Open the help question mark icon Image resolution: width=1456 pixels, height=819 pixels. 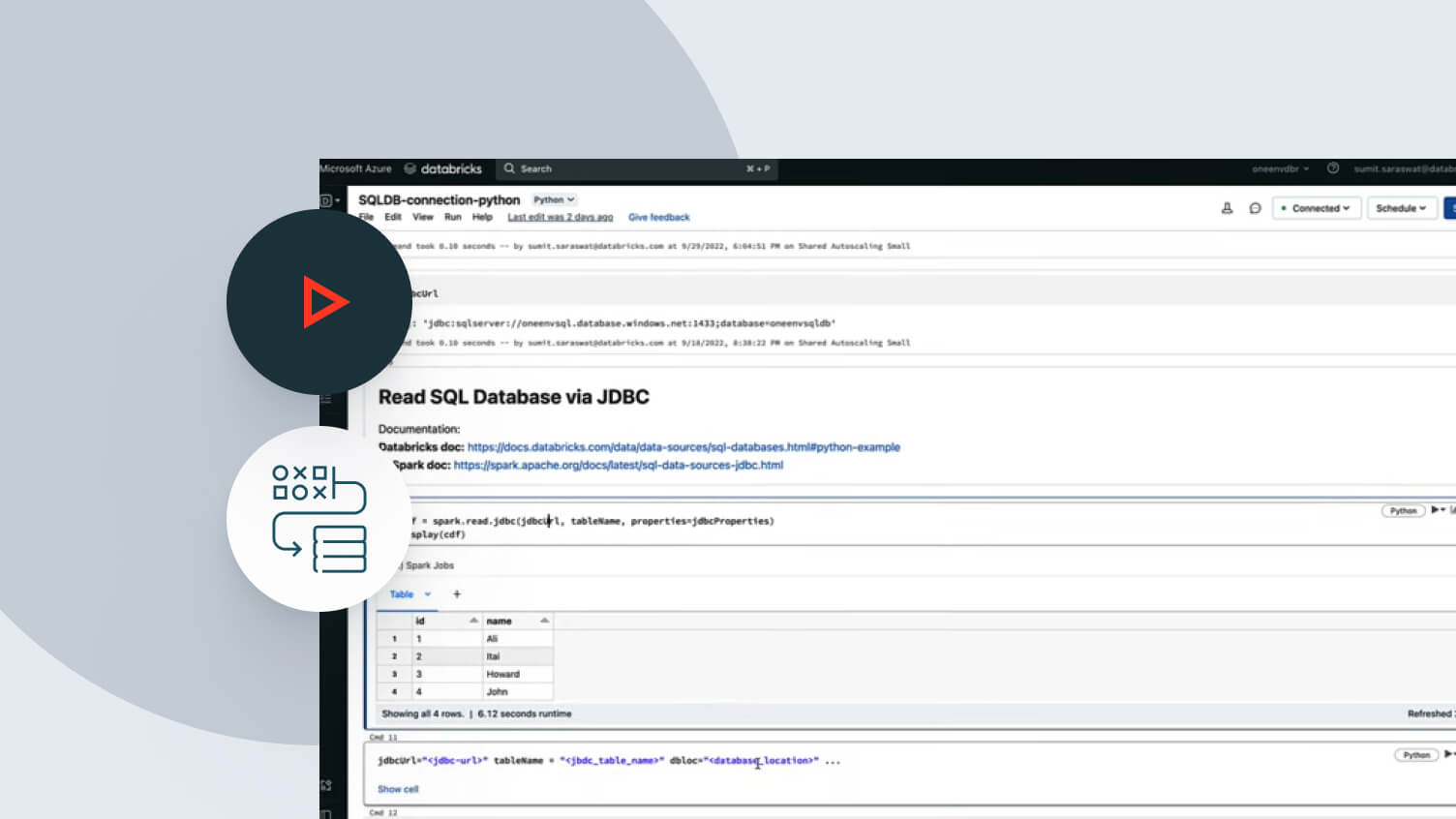pos(1333,168)
